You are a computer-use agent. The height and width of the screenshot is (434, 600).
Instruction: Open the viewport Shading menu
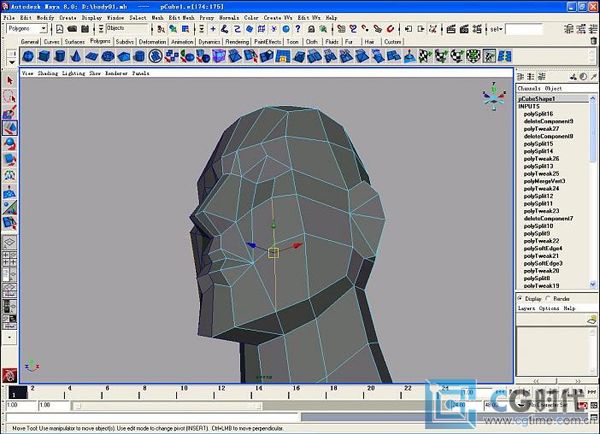47,73
